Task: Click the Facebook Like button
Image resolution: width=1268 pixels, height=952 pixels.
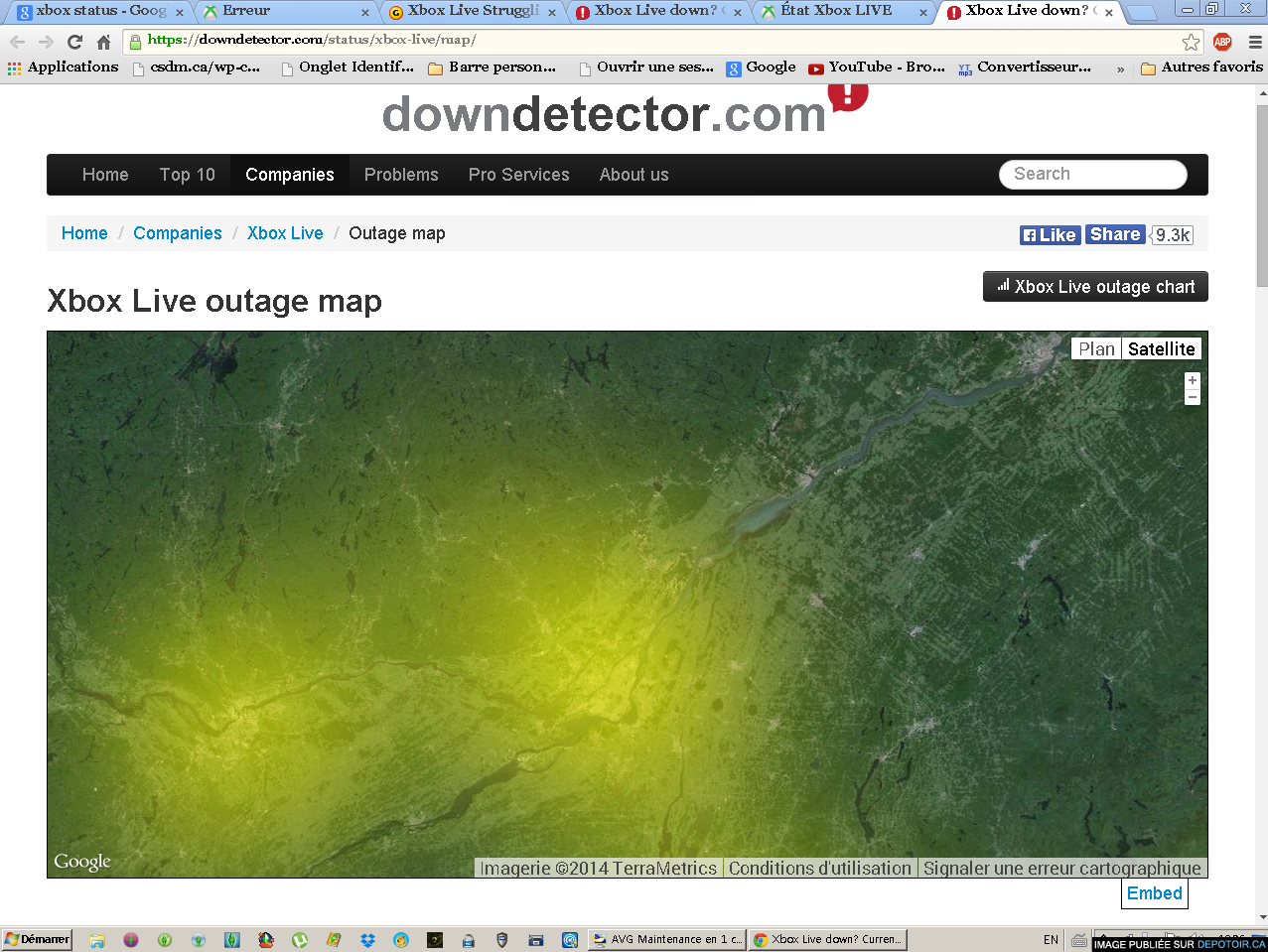Action: point(1051,235)
